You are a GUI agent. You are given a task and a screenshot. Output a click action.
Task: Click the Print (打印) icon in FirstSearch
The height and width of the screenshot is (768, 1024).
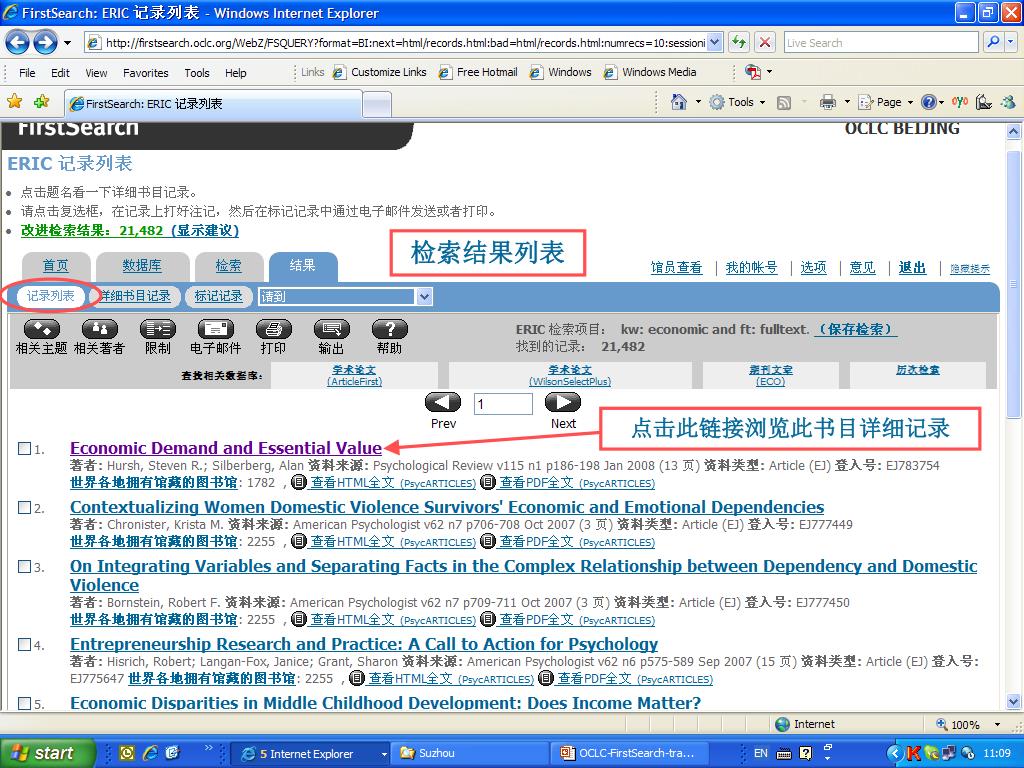274,329
